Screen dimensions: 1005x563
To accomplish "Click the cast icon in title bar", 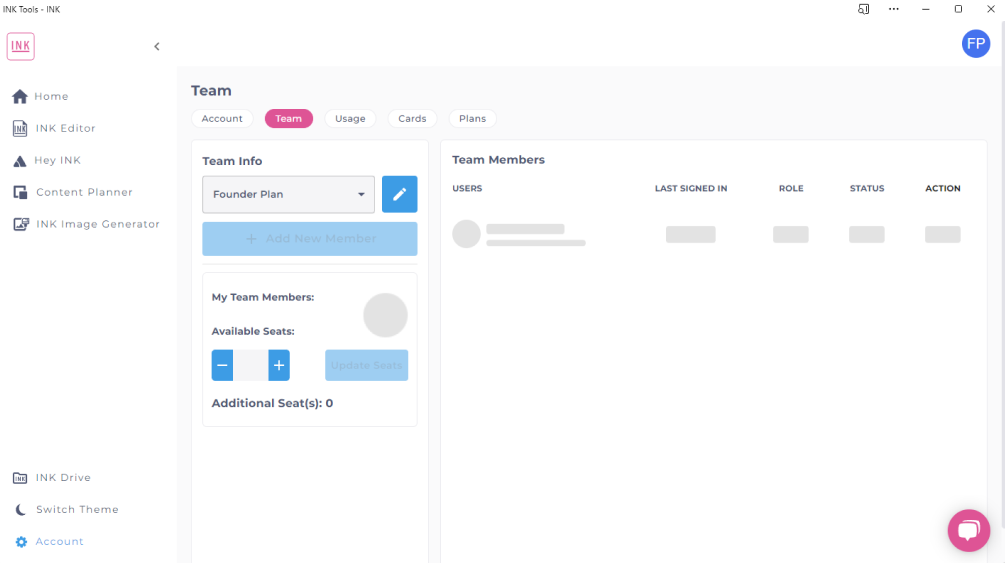I will (x=863, y=9).
